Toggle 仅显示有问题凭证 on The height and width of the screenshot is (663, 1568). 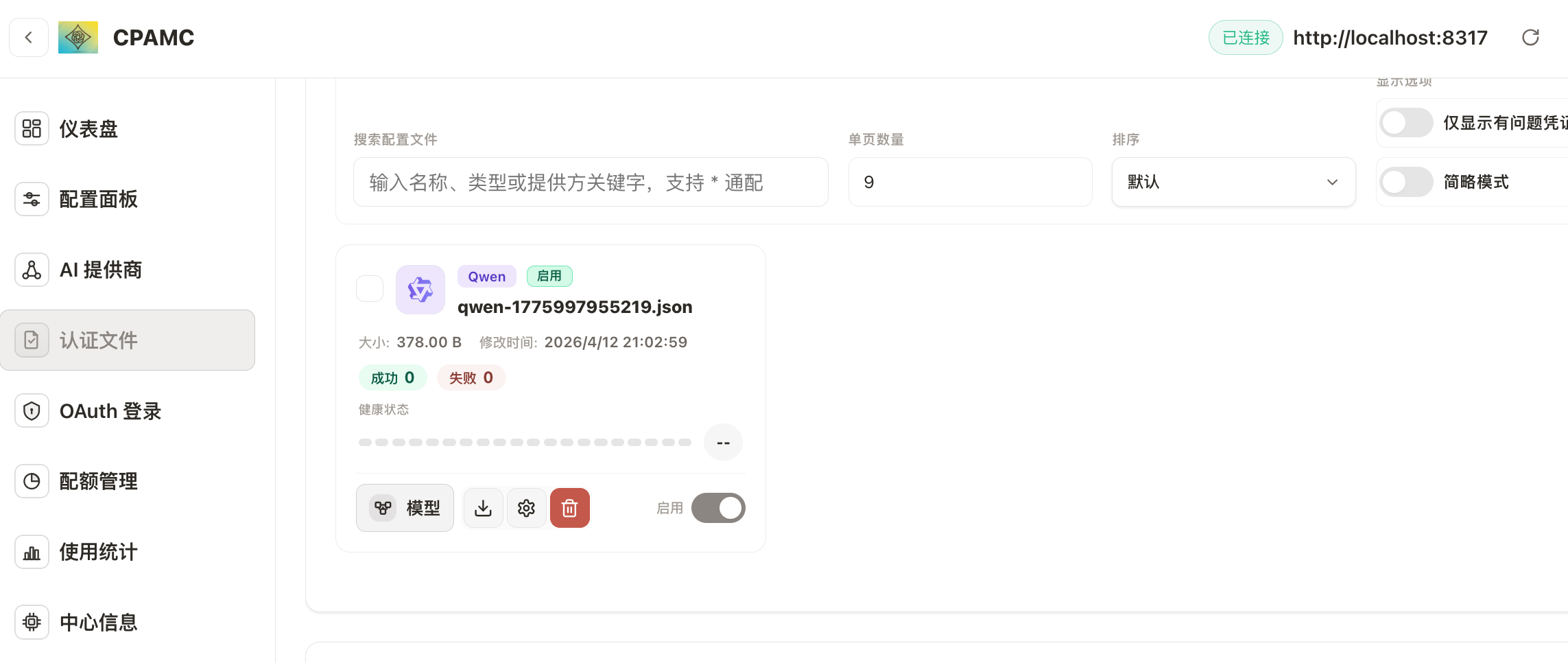pos(1405,123)
